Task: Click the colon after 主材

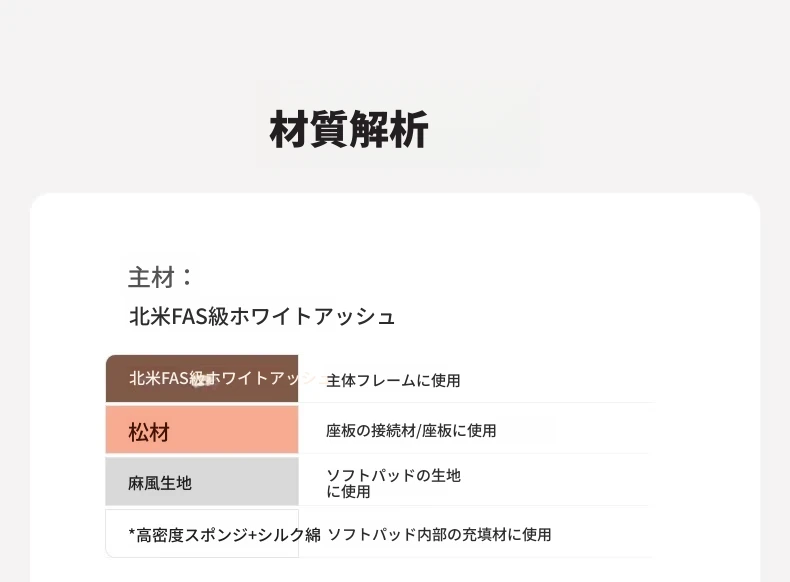Action: tap(187, 277)
